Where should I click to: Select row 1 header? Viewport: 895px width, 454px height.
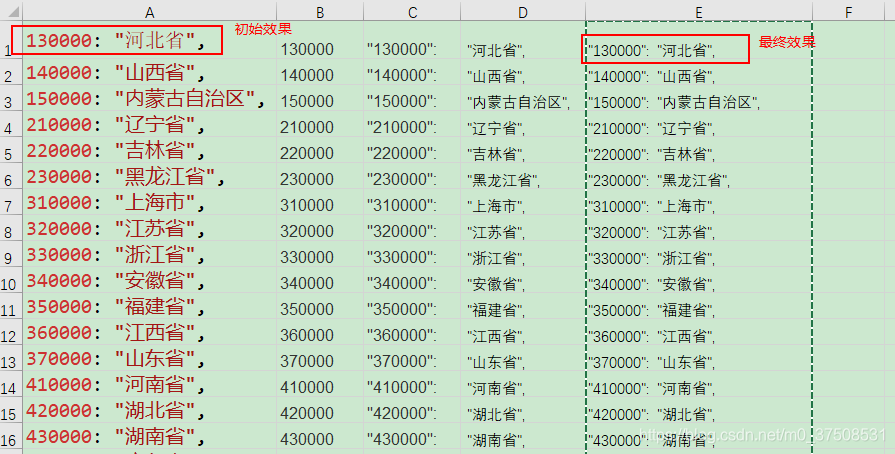click(x=11, y=41)
